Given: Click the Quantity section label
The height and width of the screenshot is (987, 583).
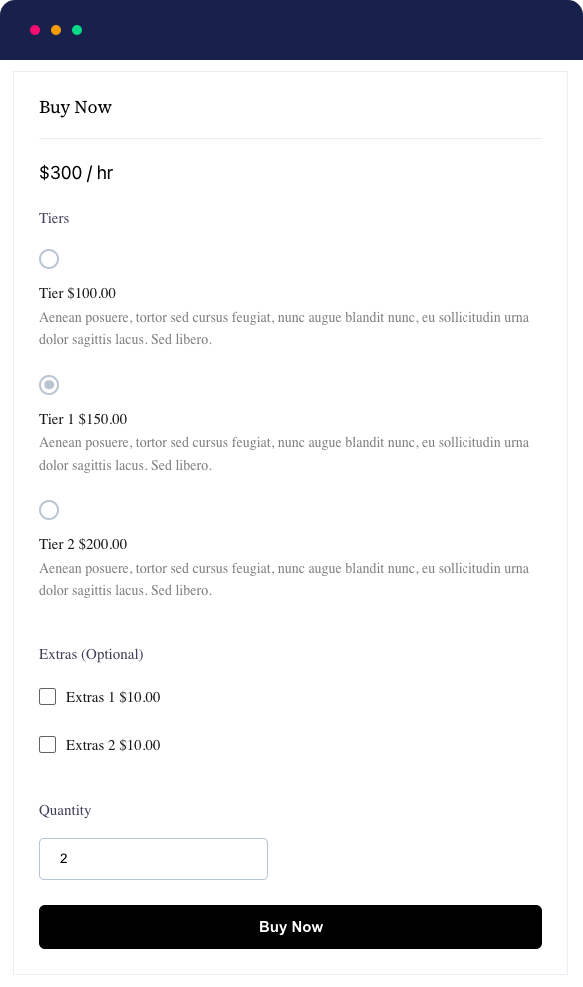Looking at the screenshot, I should [x=64, y=810].
